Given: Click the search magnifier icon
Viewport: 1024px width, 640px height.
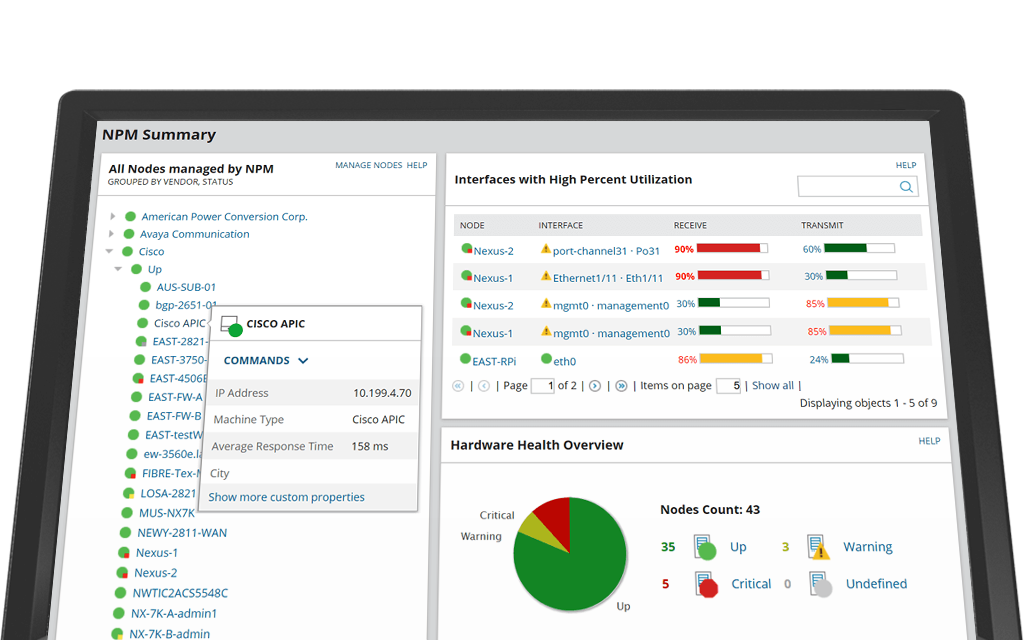Looking at the screenshot, I should click(x=906, y=187).
